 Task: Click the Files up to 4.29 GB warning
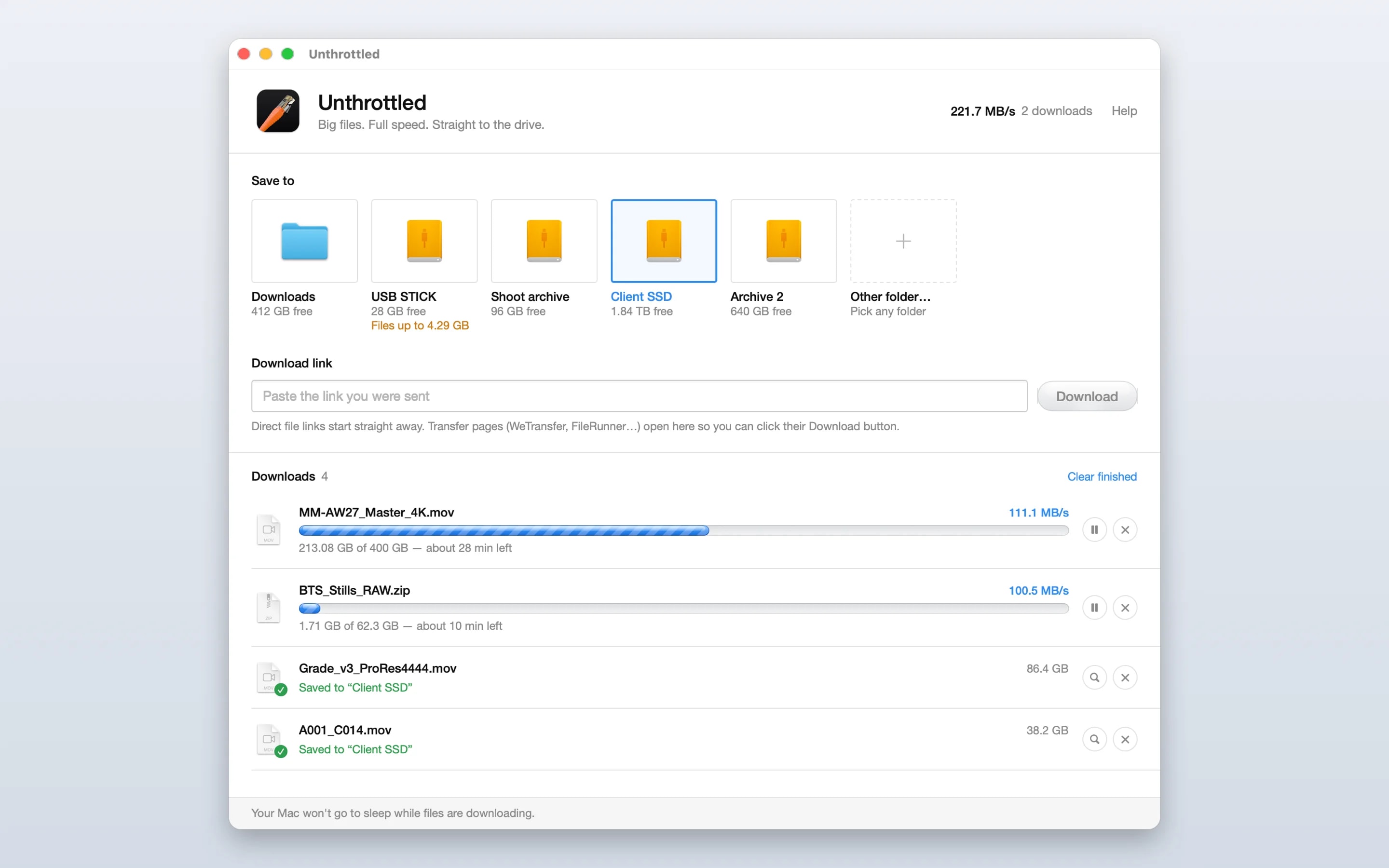pyautogui.click(x=420, y=325)
